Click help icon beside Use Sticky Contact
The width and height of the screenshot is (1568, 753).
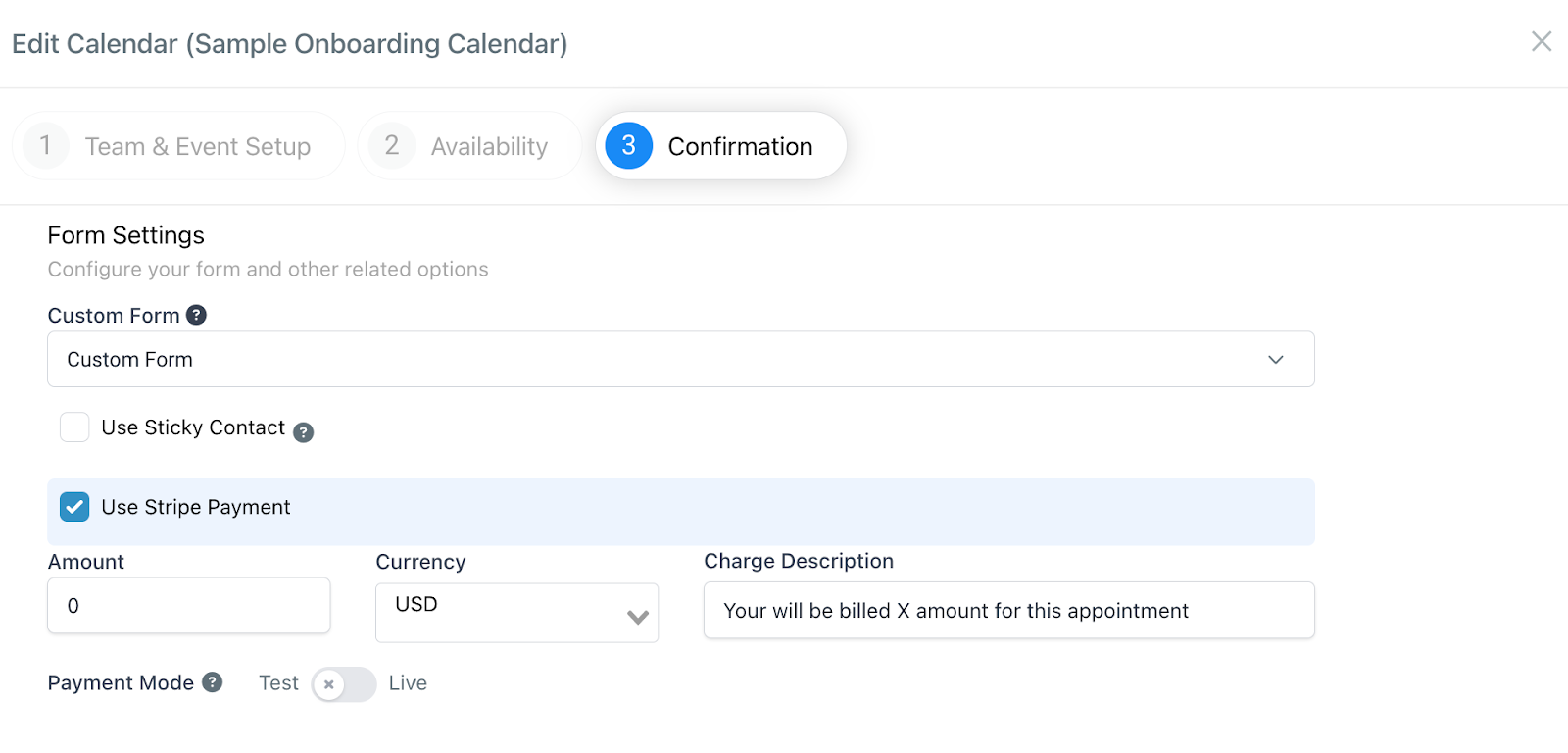[304, 432]
